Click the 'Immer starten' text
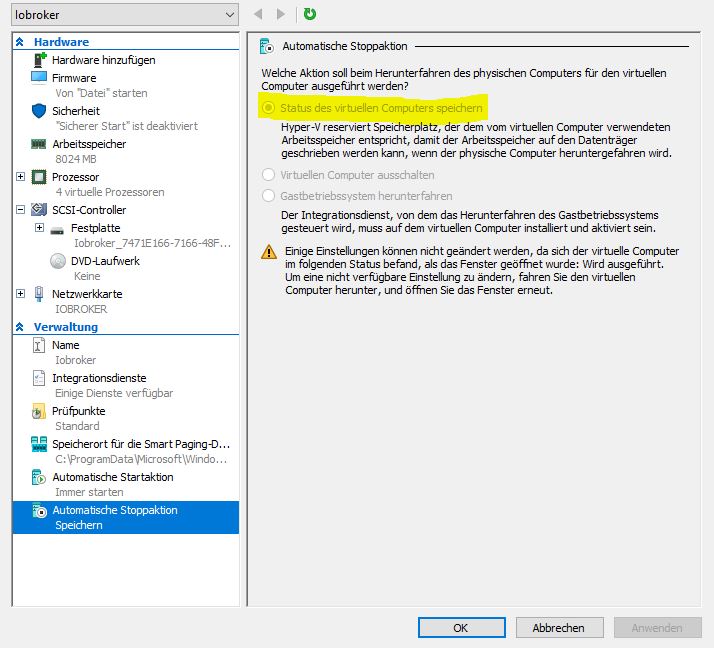Screen dimensions: 714x648 click(89, 492)
